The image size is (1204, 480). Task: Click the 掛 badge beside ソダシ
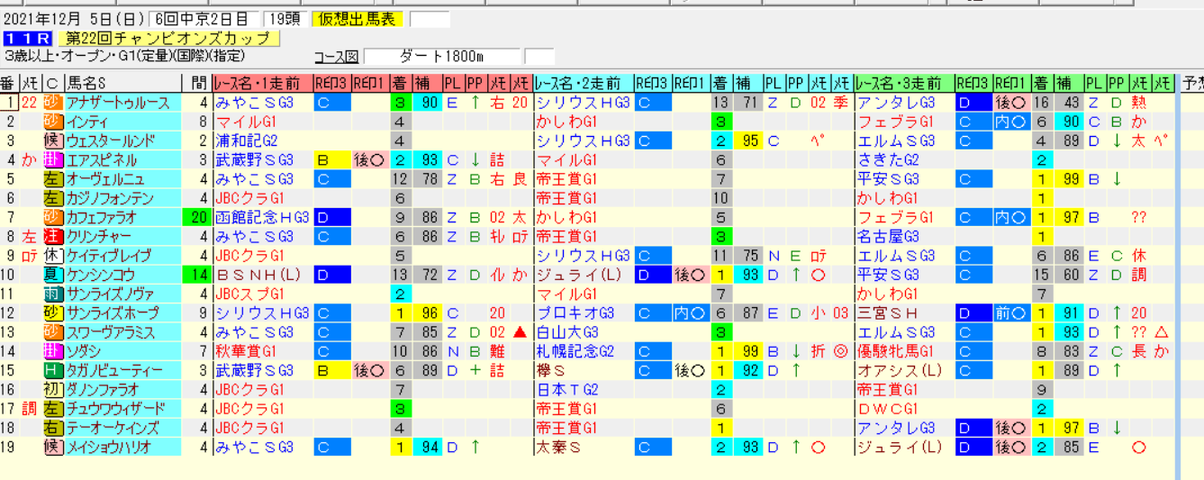point(53,350)
